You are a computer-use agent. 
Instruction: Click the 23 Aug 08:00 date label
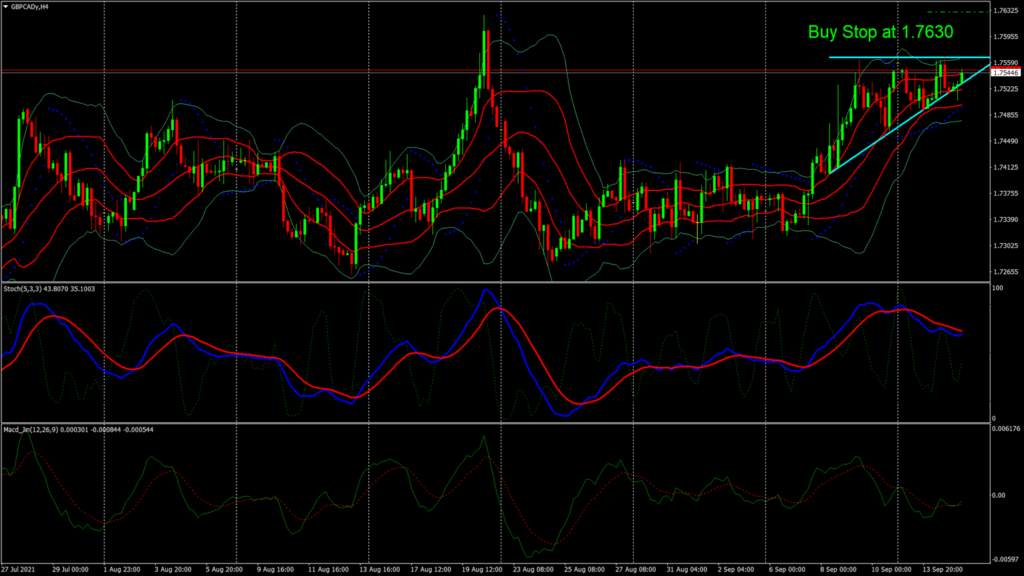point(534,569)
